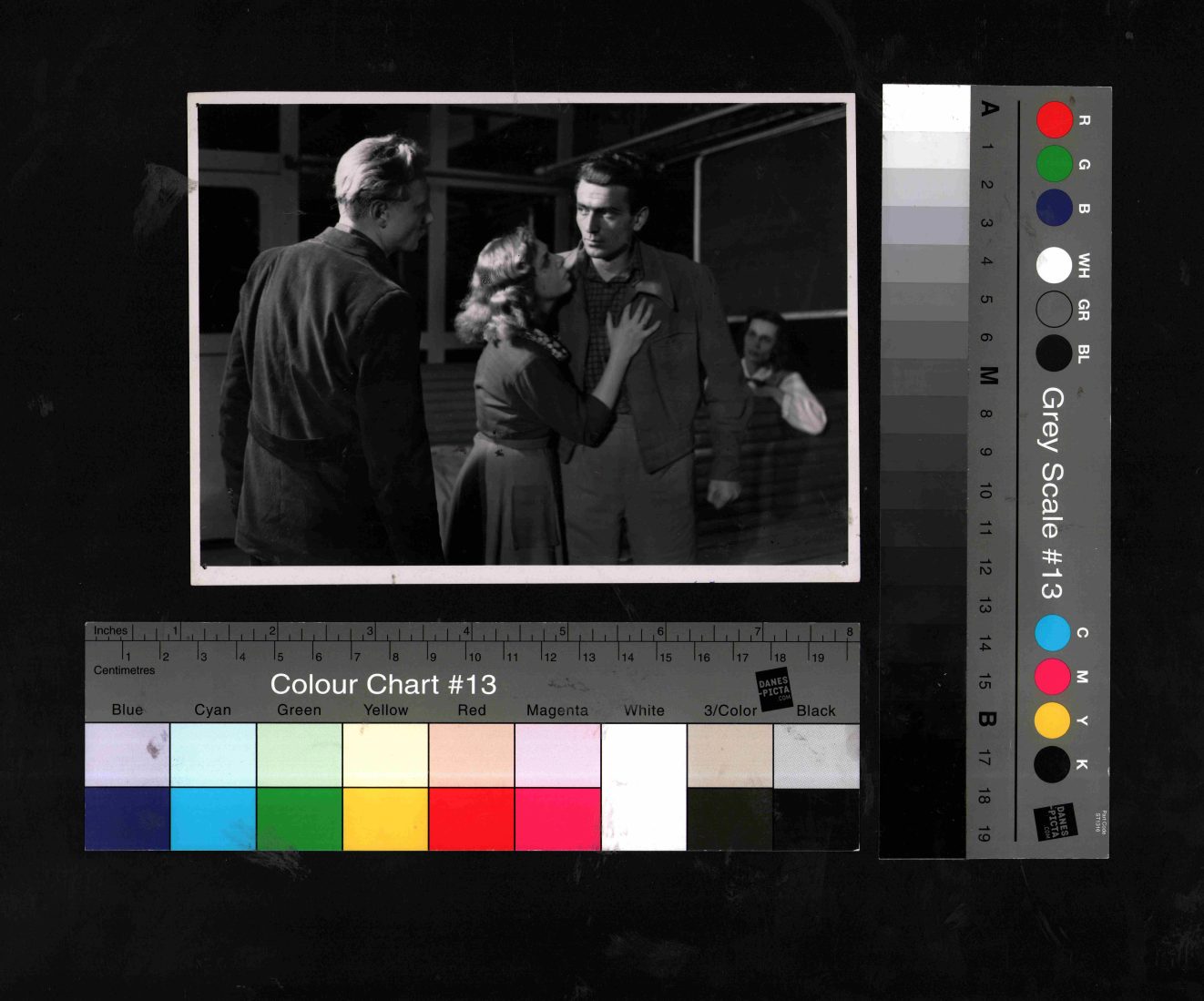Click the pink circle labeled M
The height and width of the screenshot is (1001, 1204).
coord(1052,677)
